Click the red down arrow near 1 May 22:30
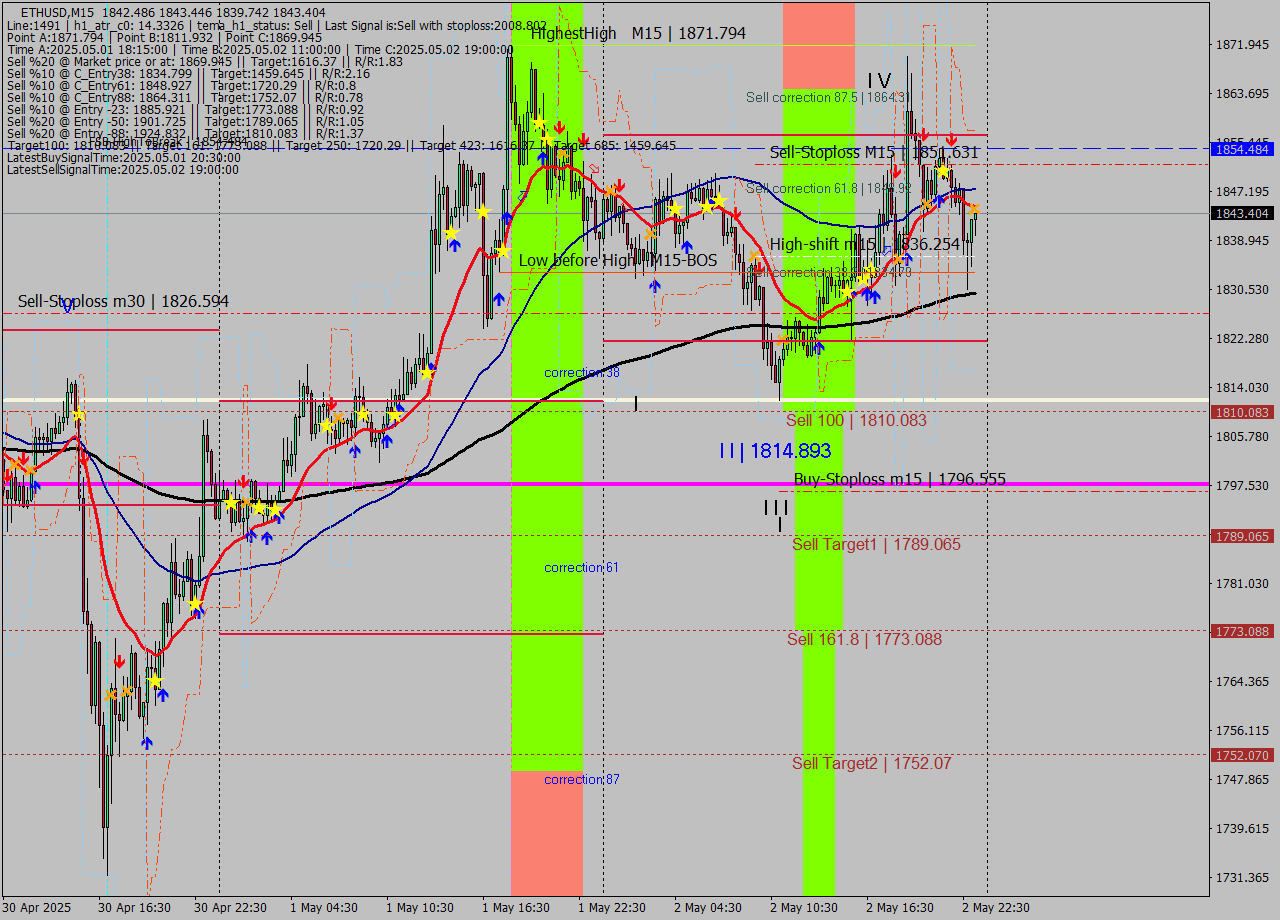Screen dimensions: 1280x920 coord(620,184)
